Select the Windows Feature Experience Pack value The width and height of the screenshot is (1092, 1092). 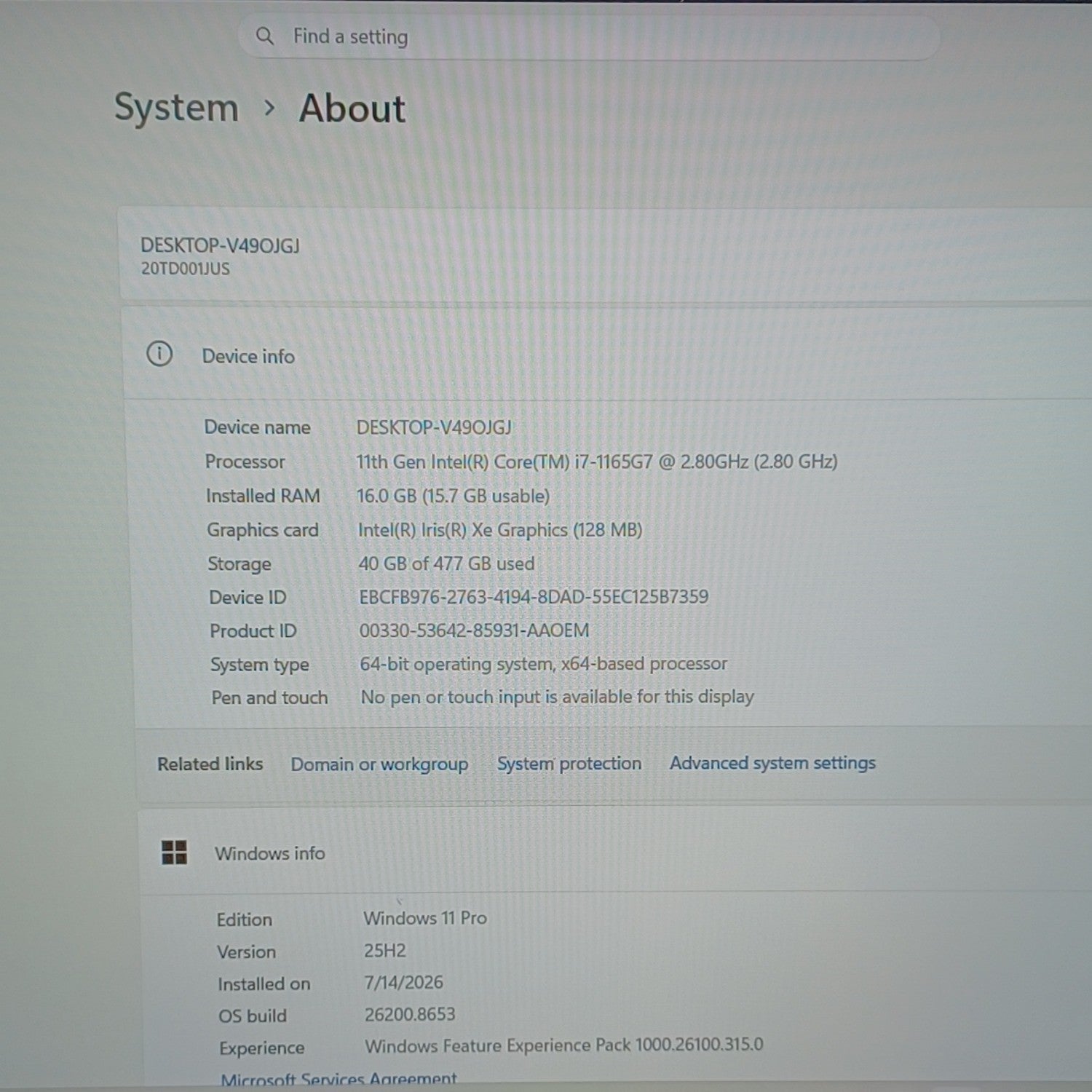coord(564,1046)
